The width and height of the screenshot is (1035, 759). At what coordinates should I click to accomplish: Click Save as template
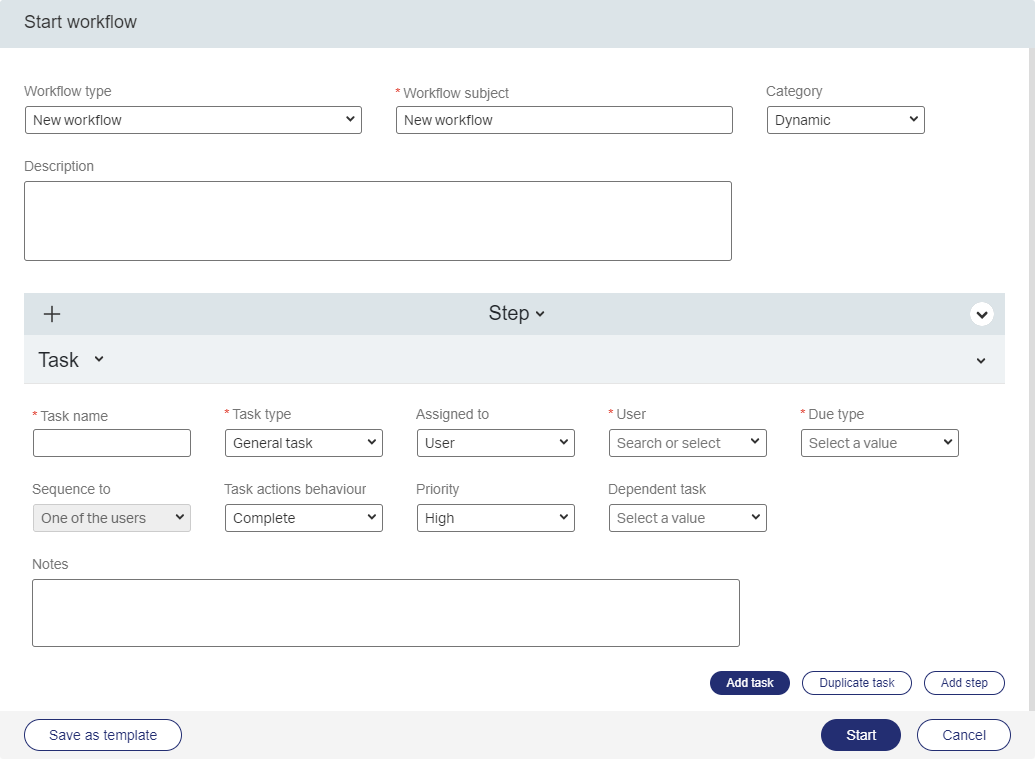pyautogui.click(x=103, y=735)
